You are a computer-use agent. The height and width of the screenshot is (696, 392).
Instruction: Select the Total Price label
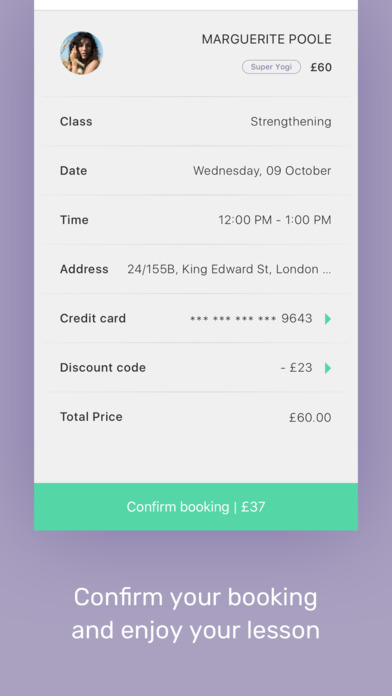(91, 417)
